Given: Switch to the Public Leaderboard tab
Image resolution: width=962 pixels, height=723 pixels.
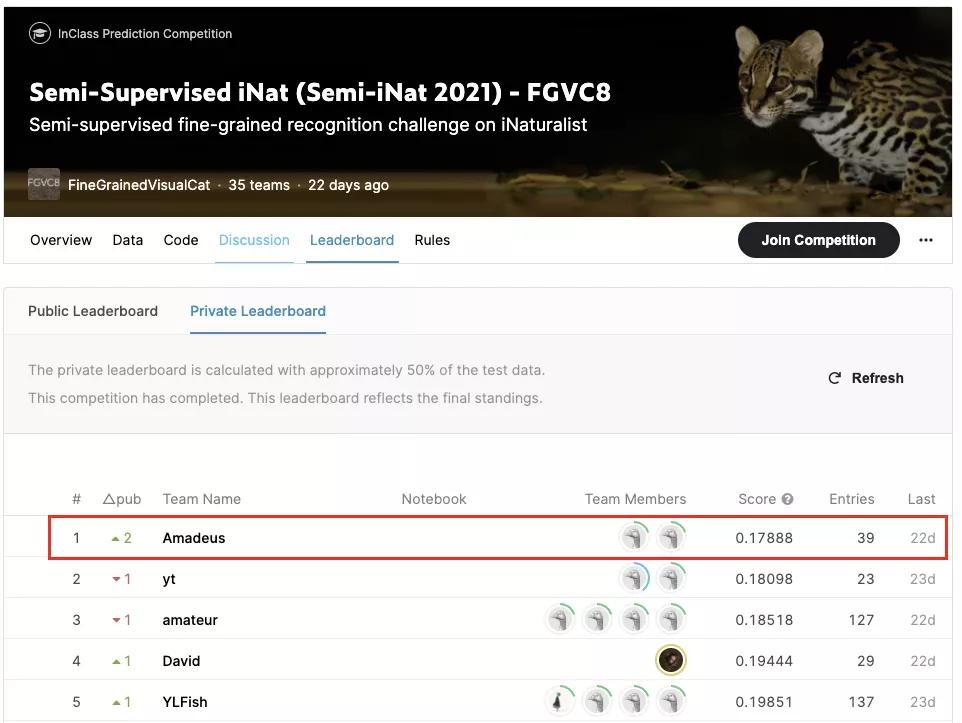Looking at the screenshot, I should tap(93, 311).
